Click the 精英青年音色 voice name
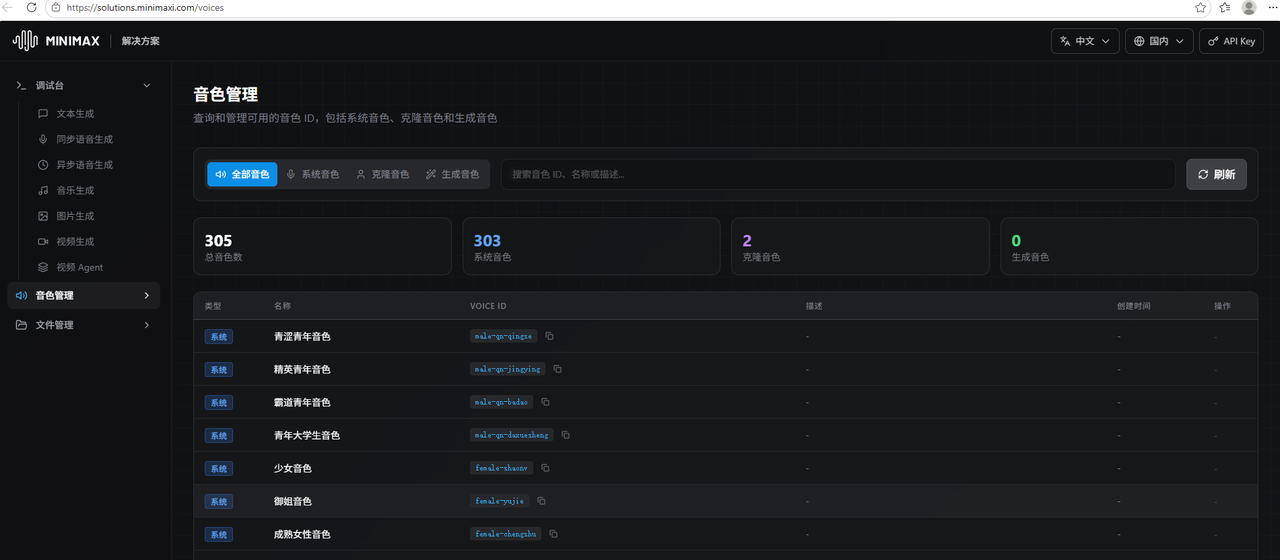This screenshot has height=560, width=1280. coord(302,369)
